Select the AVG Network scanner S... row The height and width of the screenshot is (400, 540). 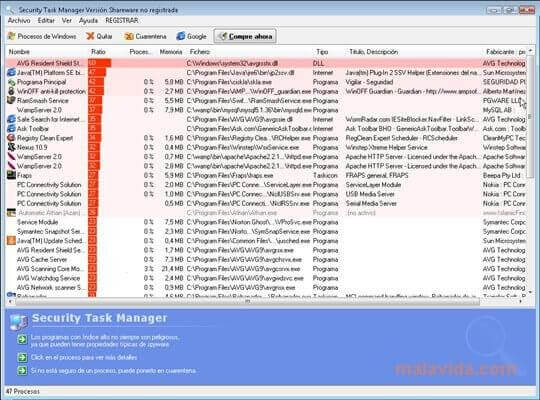click(x=266, y=287)
